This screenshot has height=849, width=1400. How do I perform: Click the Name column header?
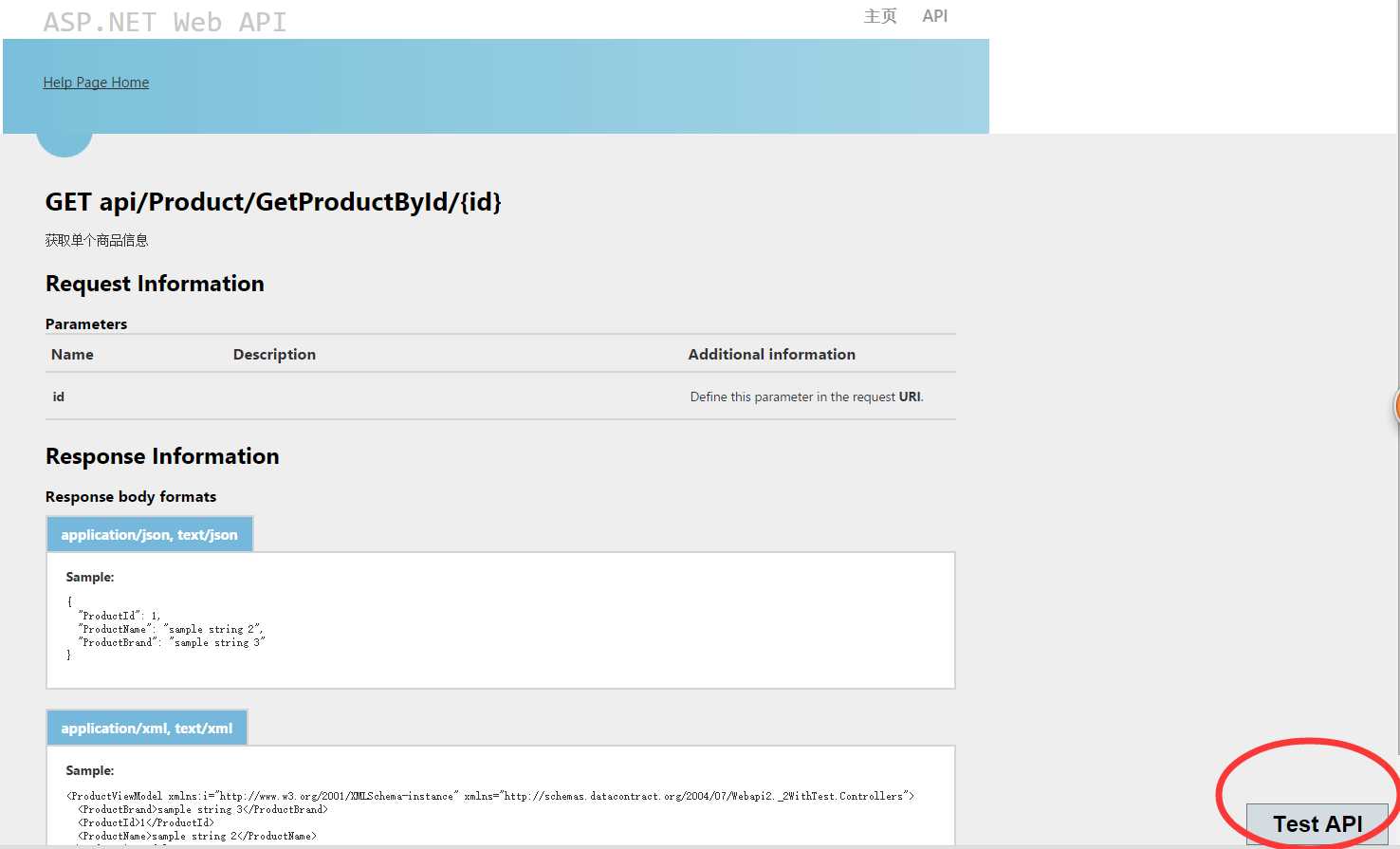coord(72,354)
